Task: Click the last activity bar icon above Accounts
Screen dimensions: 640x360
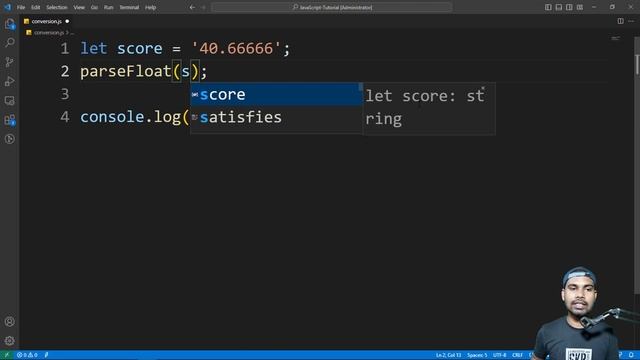Action: coord(10,139)
